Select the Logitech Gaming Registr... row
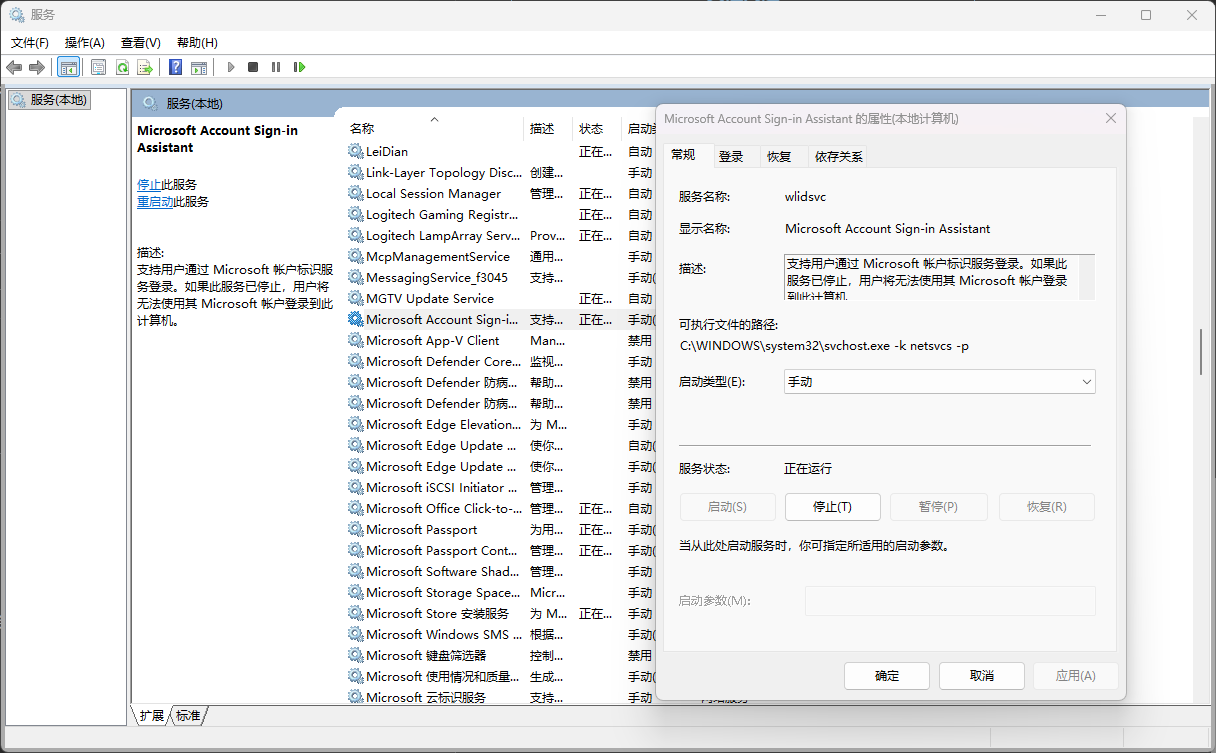Image resolution: width=1216 pixels, height=753 pixels. tap(500, 214)
